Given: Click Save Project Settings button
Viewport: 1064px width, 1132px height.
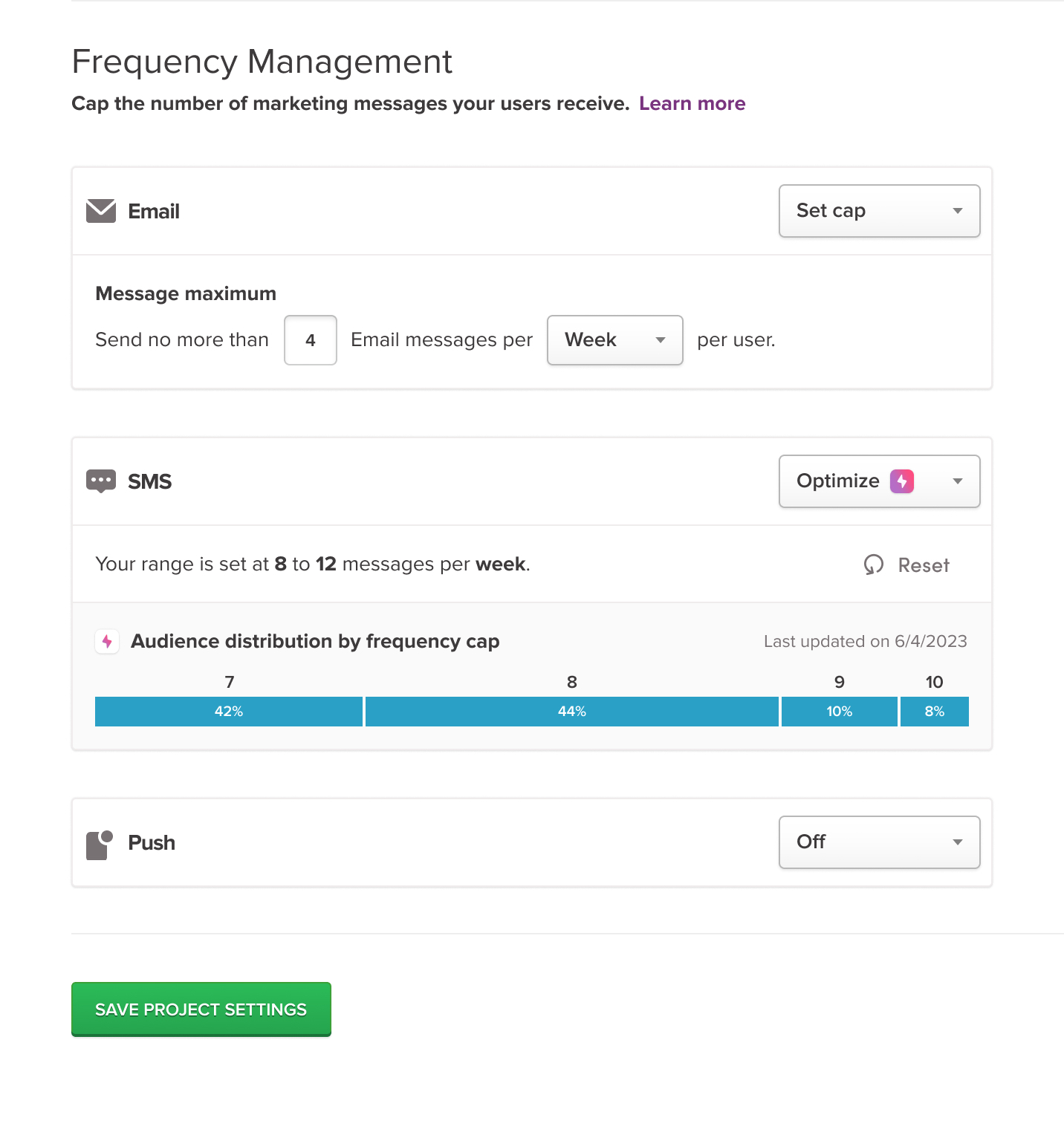Looking at the screenshot, I should [x=201, y=1009].
